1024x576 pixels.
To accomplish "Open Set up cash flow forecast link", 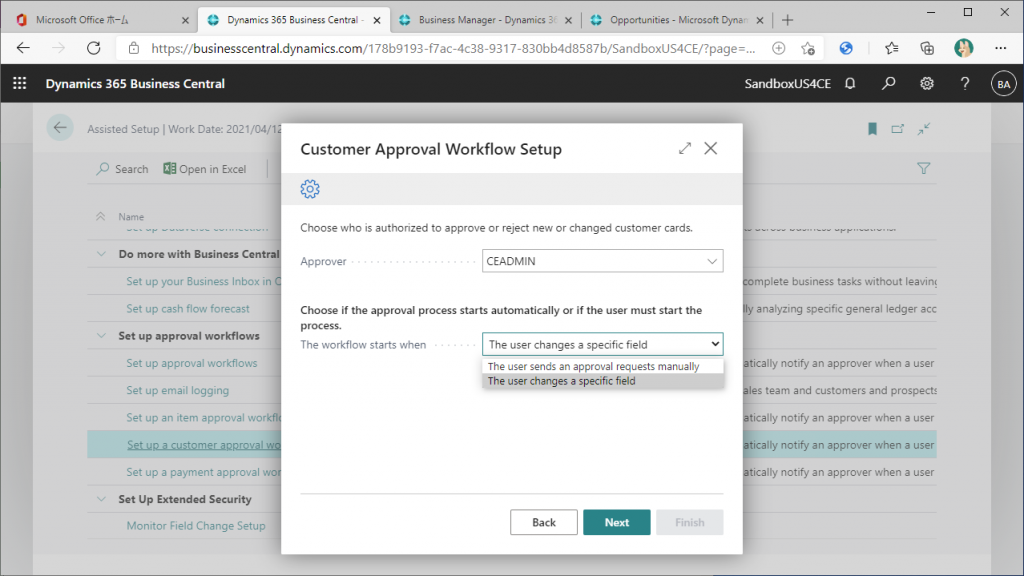I will click(x=188, y=309).
